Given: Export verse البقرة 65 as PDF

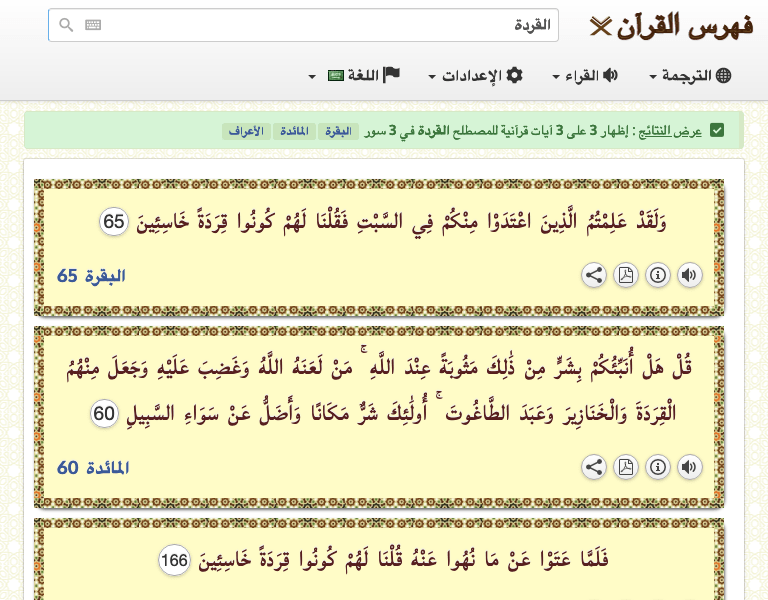Looking at the screenshot, I should point(625,276).
